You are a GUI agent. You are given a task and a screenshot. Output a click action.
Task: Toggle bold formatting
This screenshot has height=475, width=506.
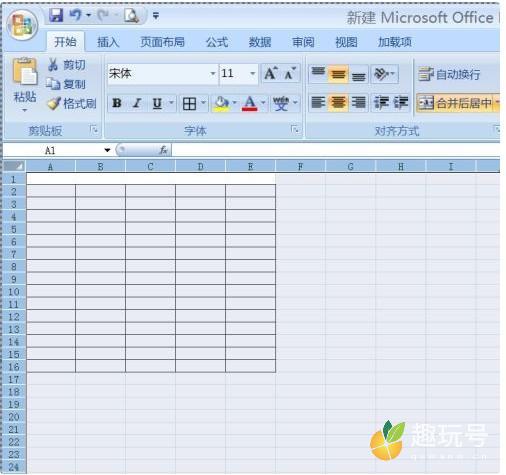tap(117, 103)
